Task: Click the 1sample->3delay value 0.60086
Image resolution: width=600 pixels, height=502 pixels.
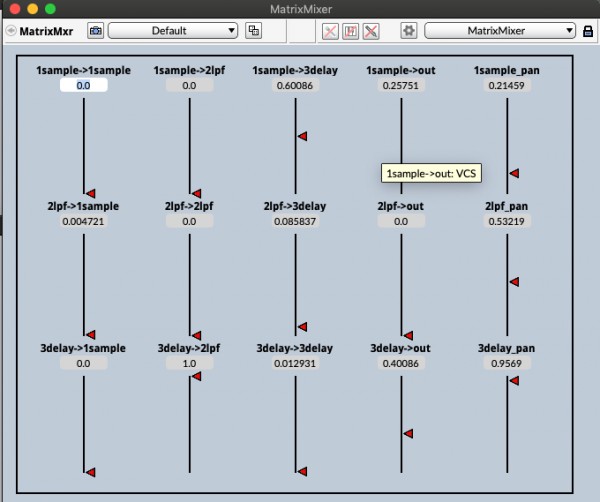Action: pos(295,85)
